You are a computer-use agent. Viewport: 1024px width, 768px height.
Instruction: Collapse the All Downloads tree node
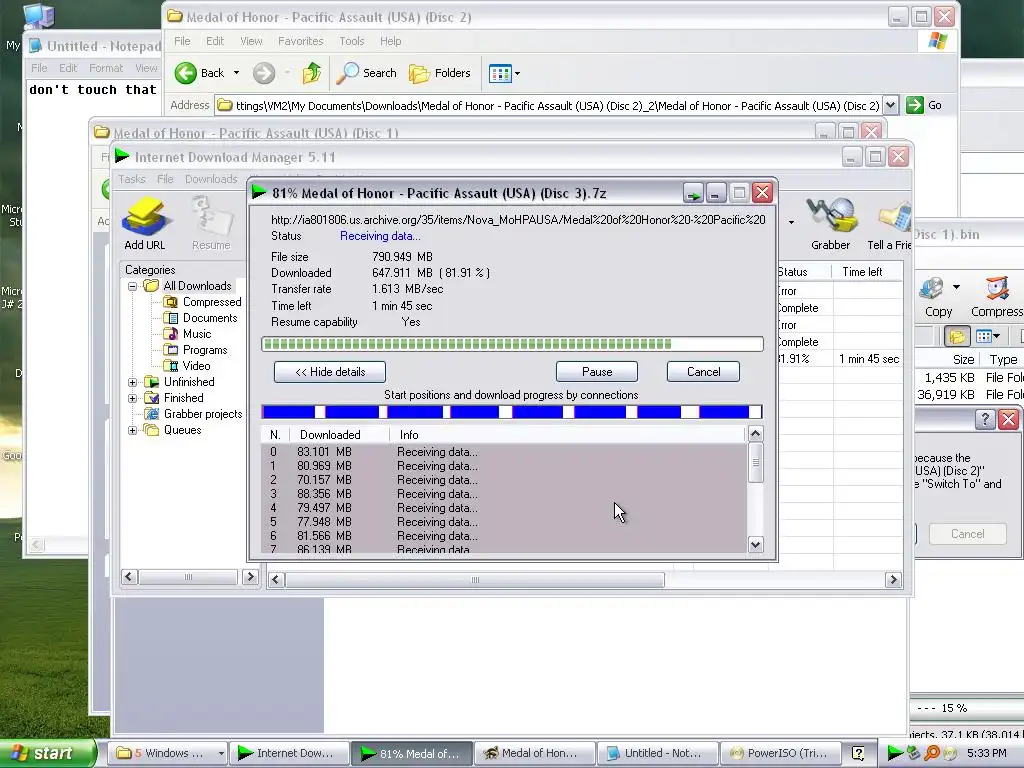133,286
